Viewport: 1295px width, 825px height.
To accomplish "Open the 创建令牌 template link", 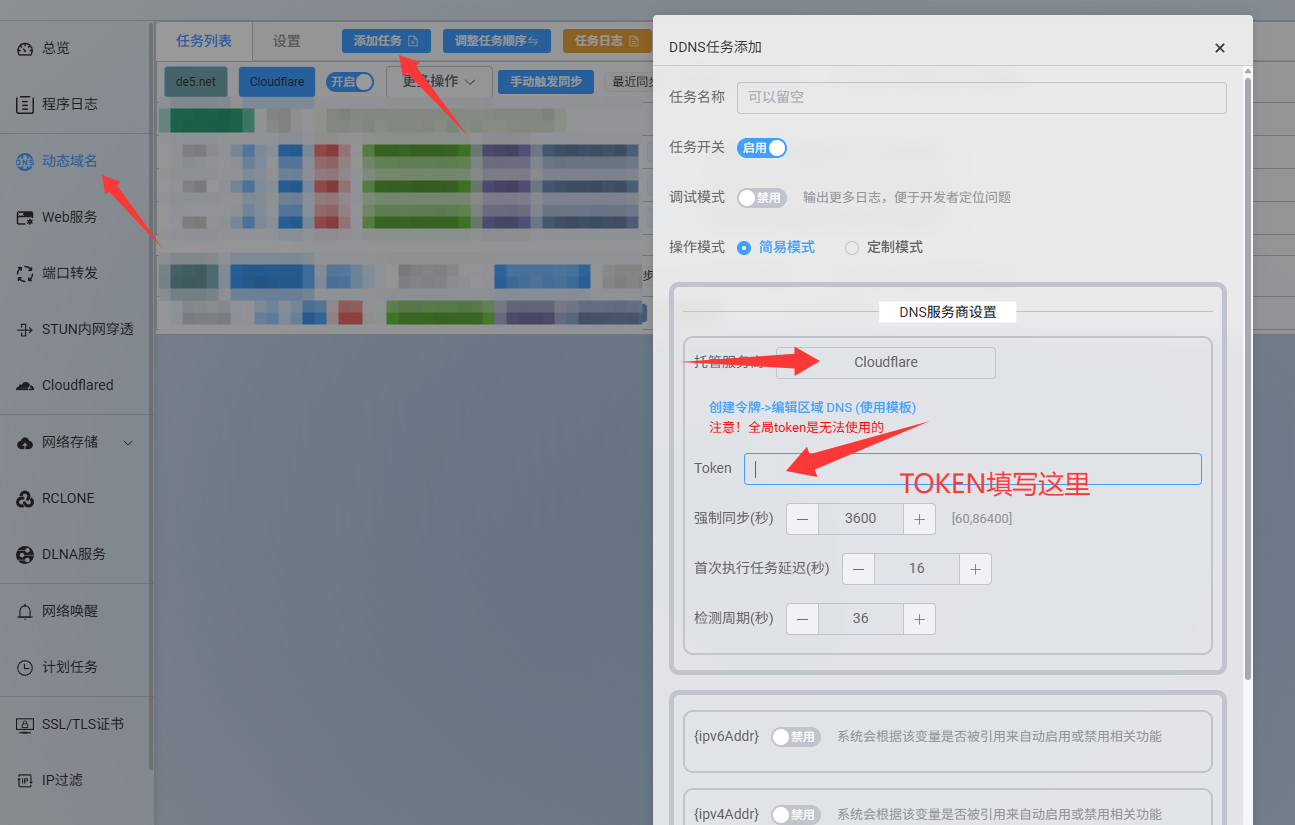I will (x=812, y=407).
